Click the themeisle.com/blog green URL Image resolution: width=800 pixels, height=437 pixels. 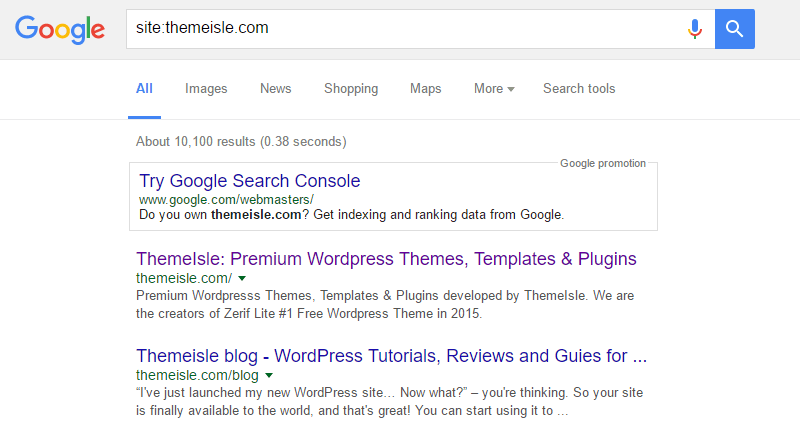point(197,375)
